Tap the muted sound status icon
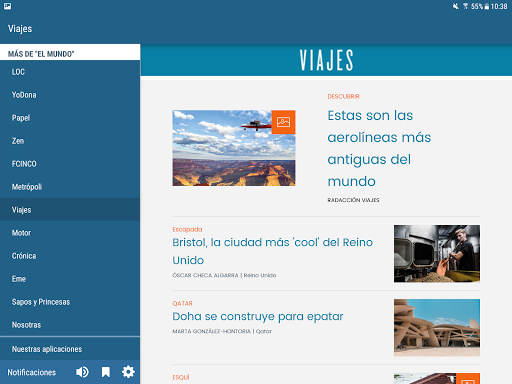The width and height of the screenshot is (512, 384). (x=455, y=6)
